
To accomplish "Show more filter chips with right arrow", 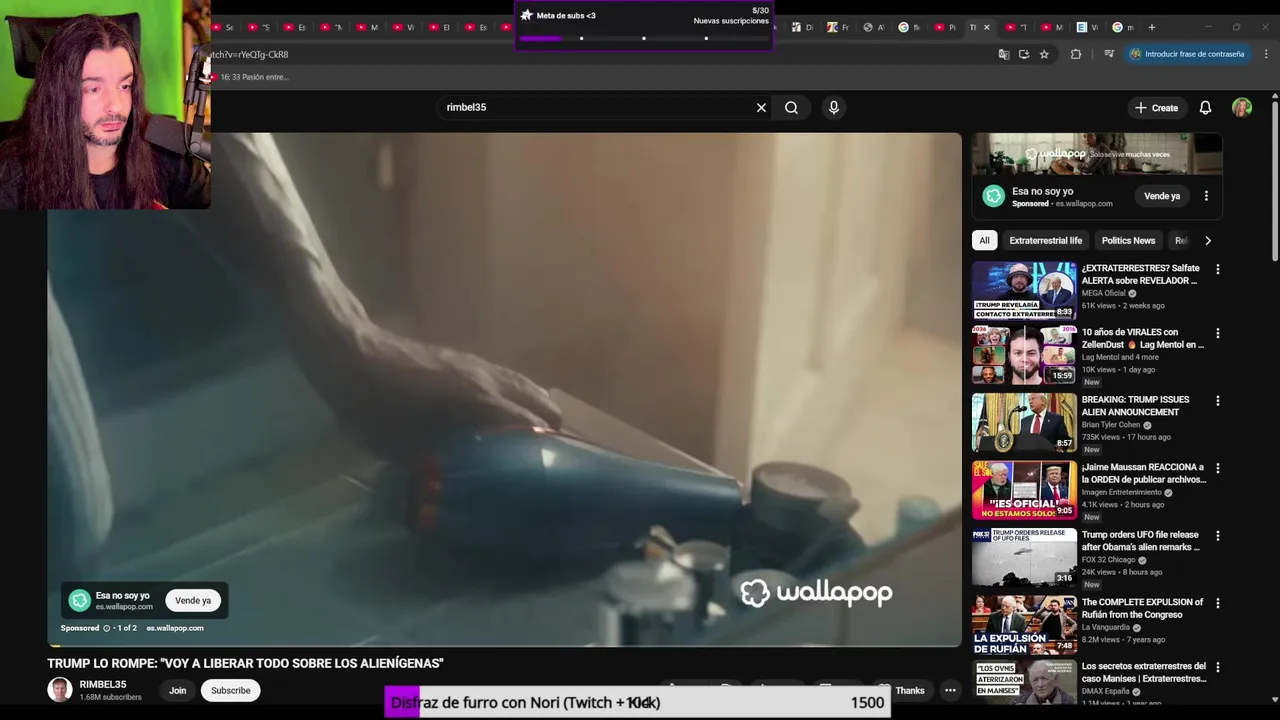I will point(1207,240).
